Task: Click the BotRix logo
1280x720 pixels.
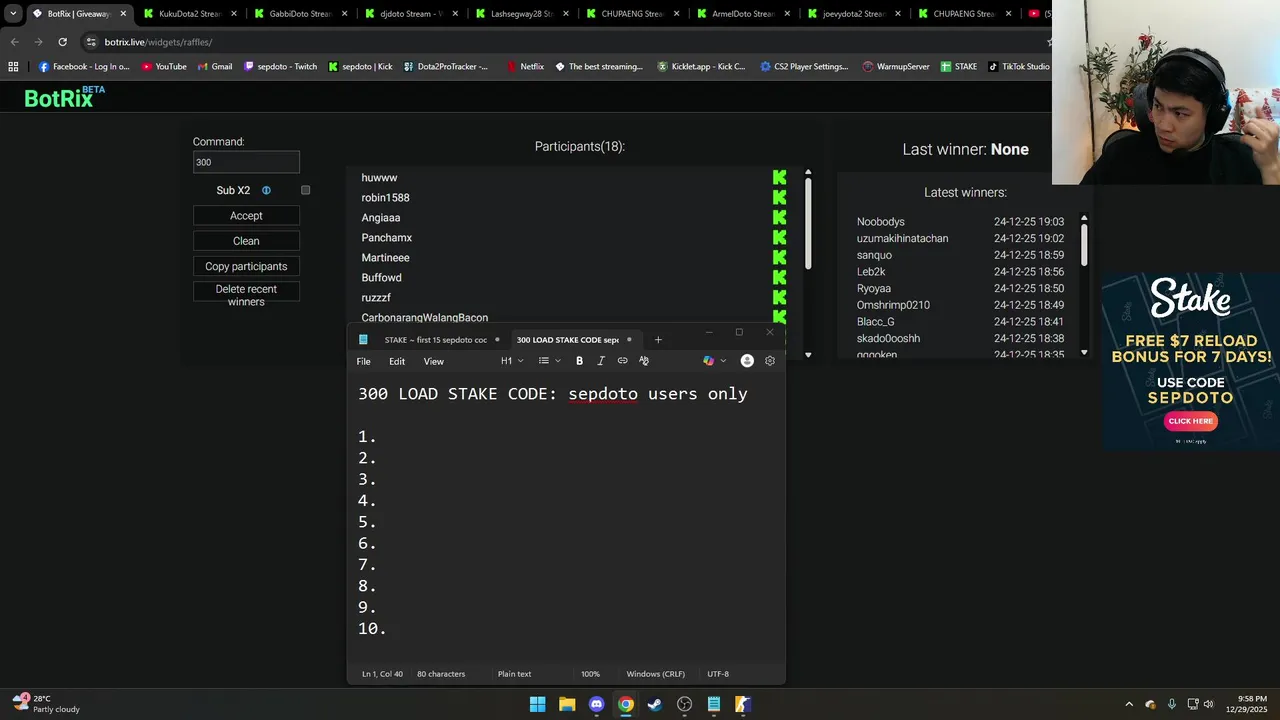Action: coord(65,97)
